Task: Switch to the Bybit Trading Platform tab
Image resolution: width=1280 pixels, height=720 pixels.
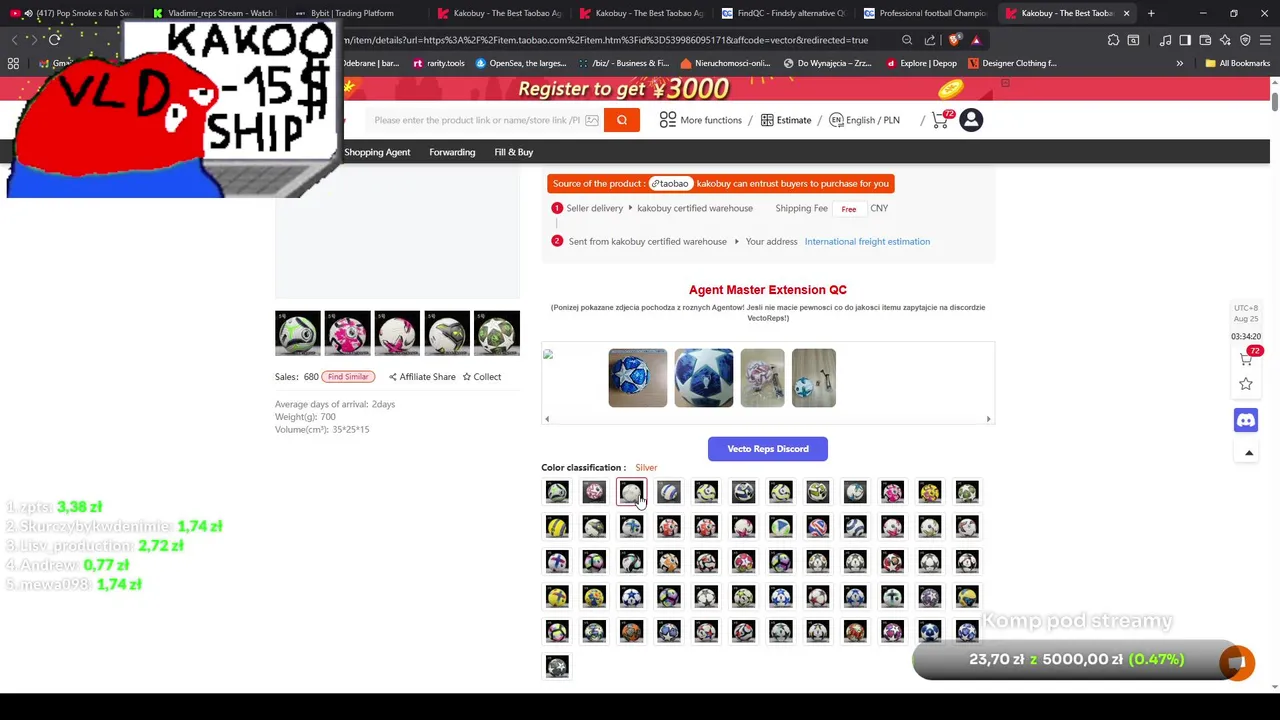Action: click(358, 13)
